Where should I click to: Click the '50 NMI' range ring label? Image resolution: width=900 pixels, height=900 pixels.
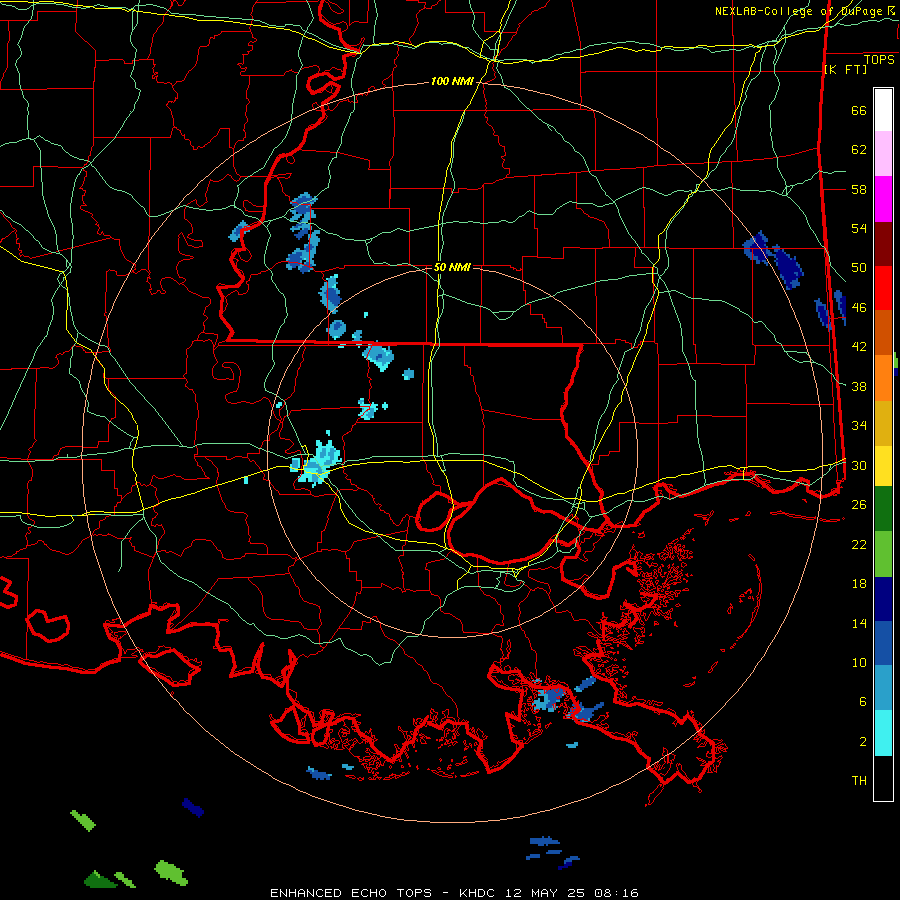pyautogui.click(x=452, y=267)
